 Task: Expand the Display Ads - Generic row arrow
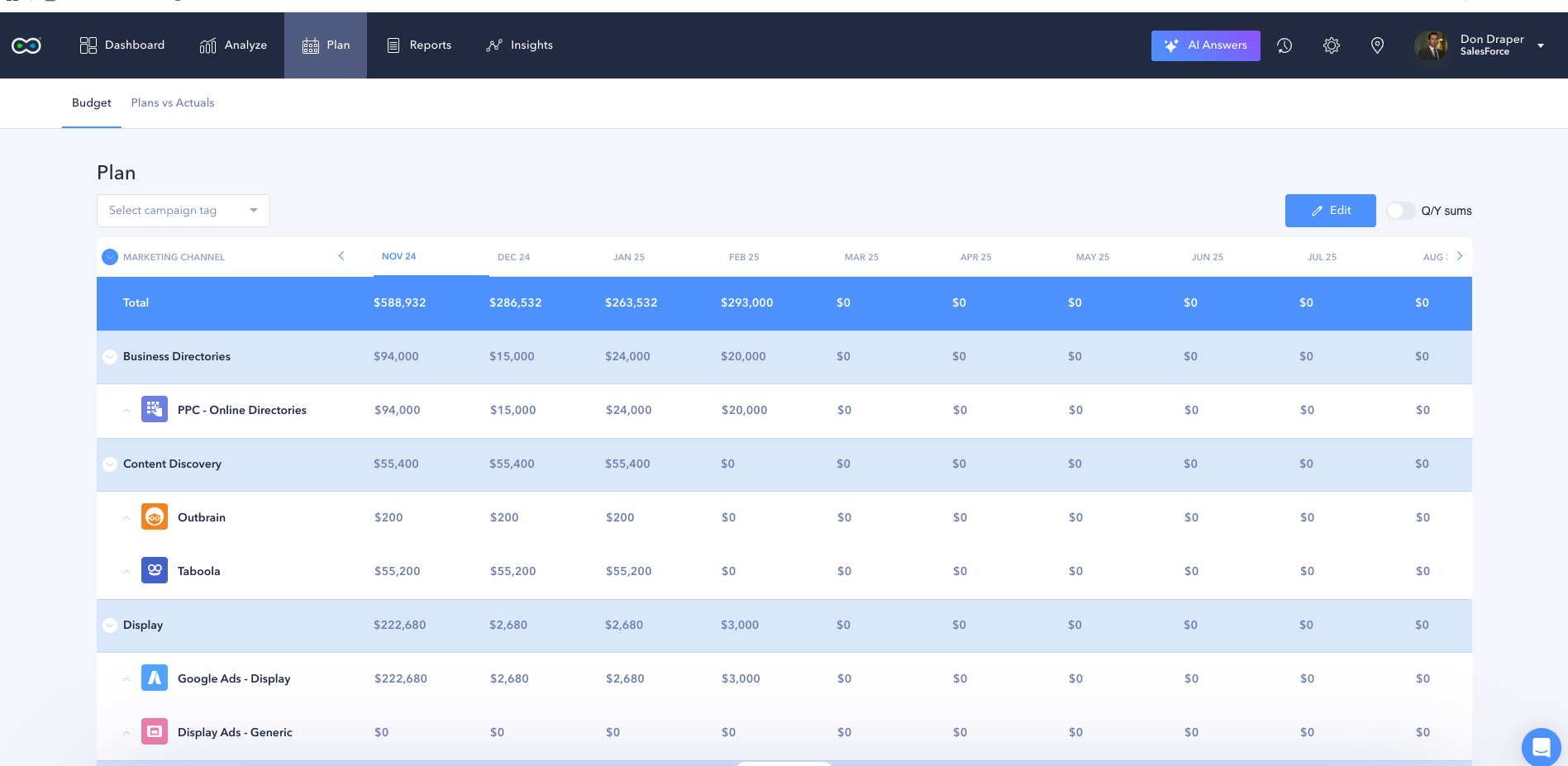click(x=126, y=733)
